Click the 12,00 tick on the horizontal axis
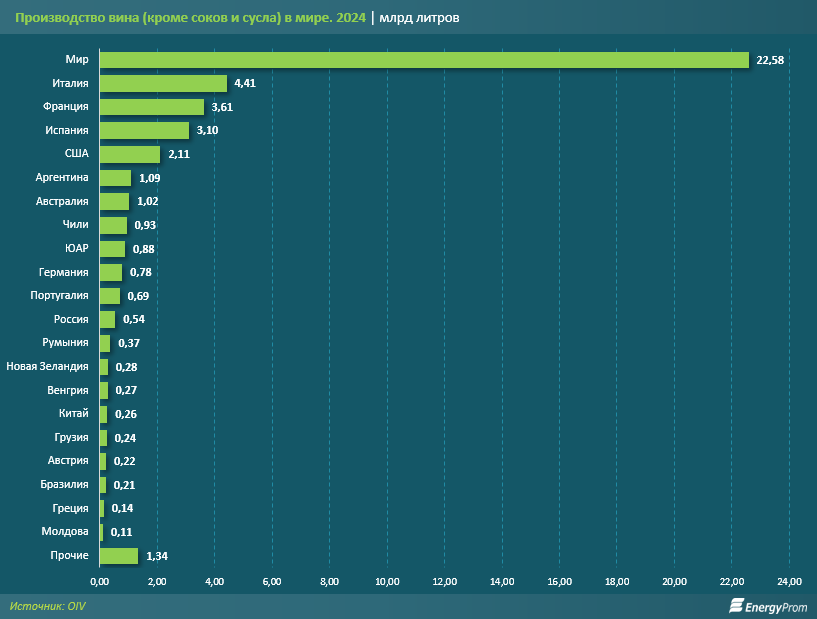 [444, 582]
